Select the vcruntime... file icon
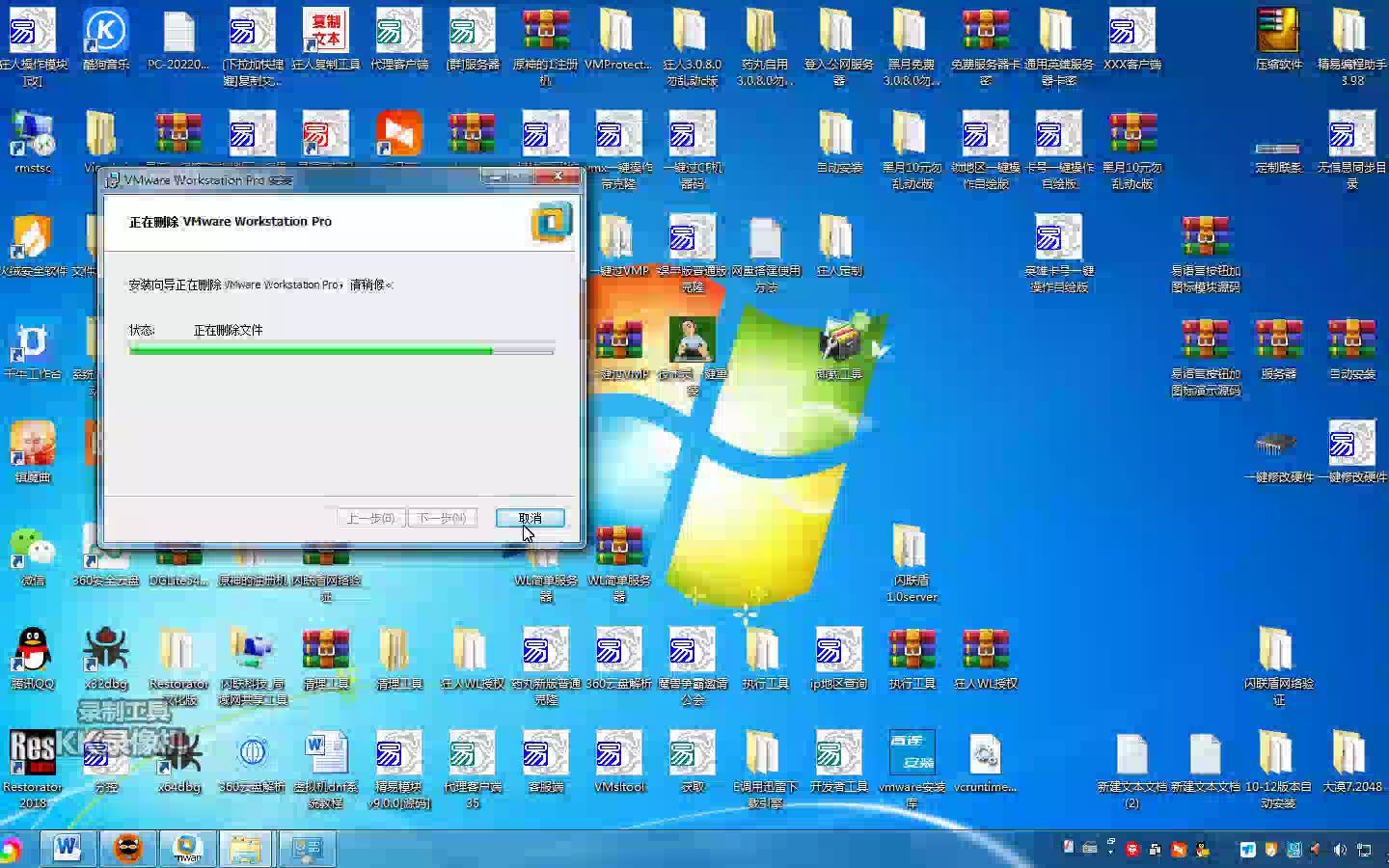The image size is (1389, 868). 986,763
